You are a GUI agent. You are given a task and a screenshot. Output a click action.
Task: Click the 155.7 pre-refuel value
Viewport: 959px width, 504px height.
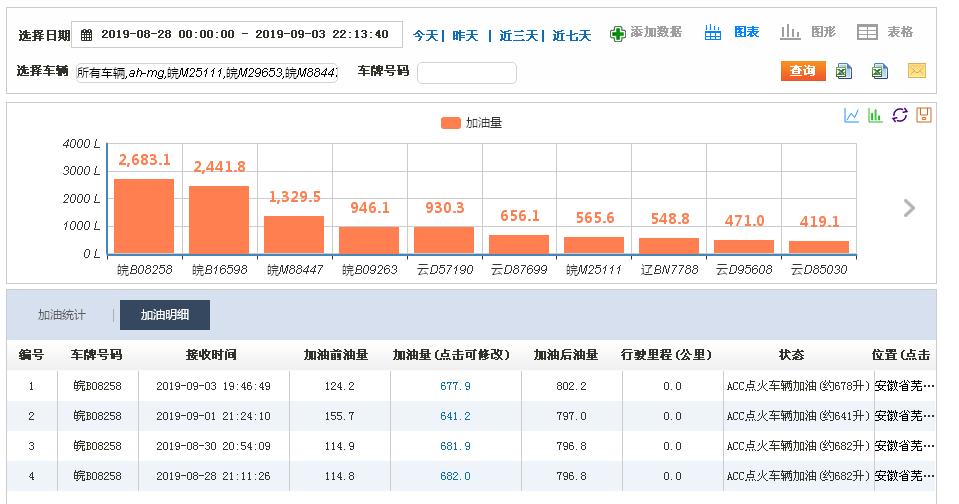(x=339, y=416)
